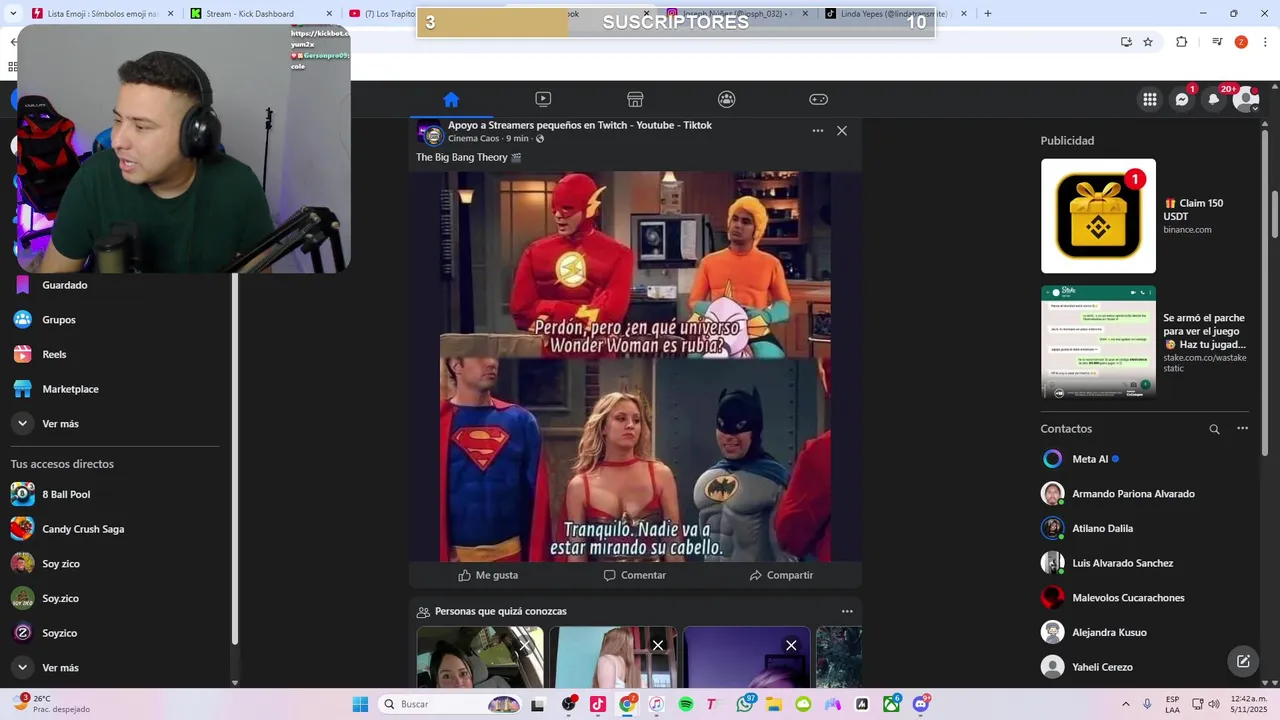Like the Big Bang Theory post
Screen dimensions: 1280x720
[488, 575]
